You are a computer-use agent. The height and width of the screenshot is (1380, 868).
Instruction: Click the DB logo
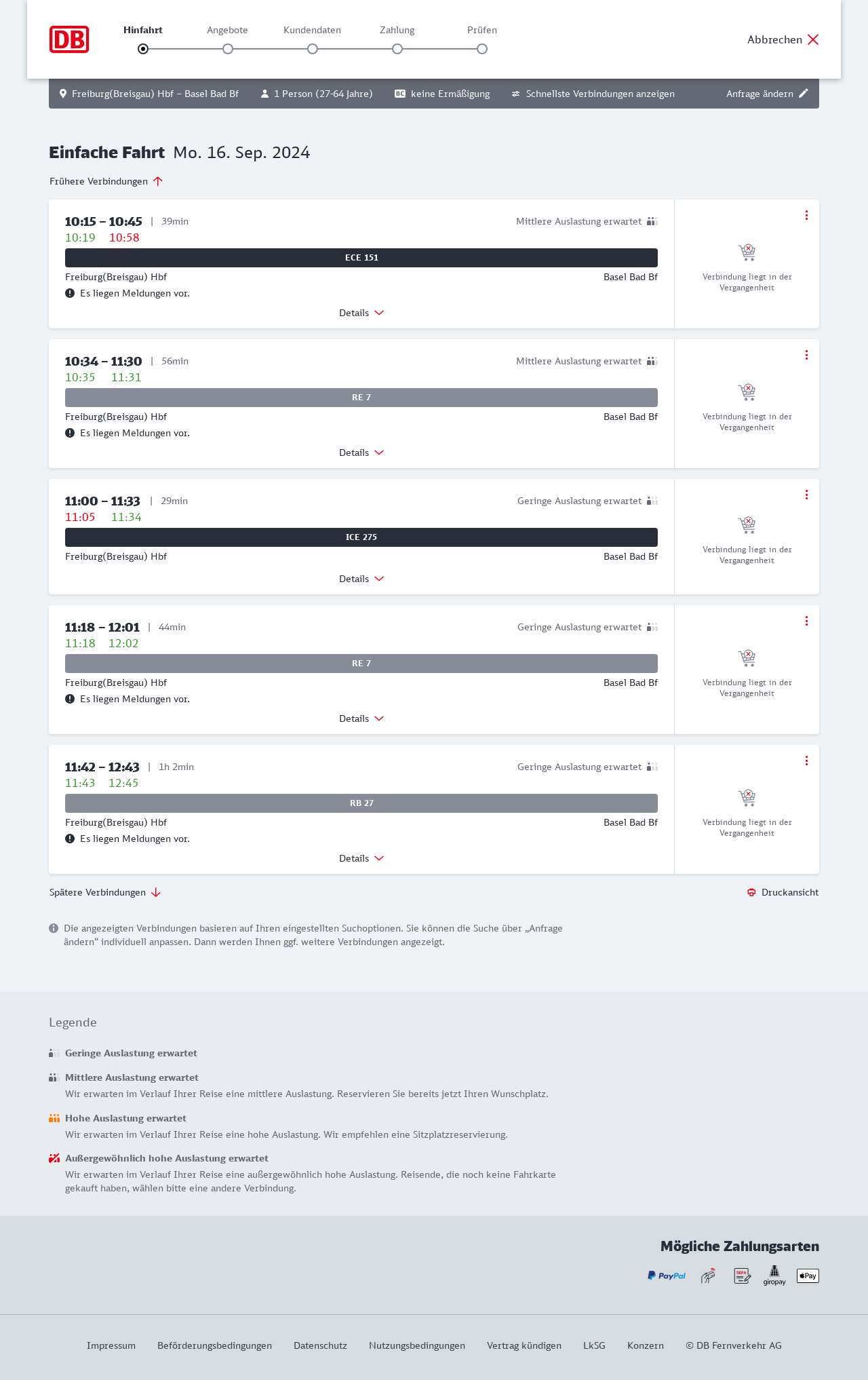click(69, 39)
